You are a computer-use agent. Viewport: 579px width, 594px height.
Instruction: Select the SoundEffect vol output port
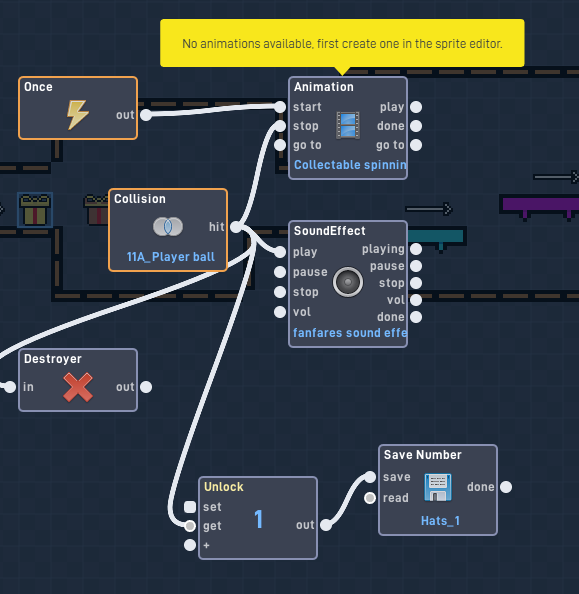pyautogui.click(x=416, y=300)
